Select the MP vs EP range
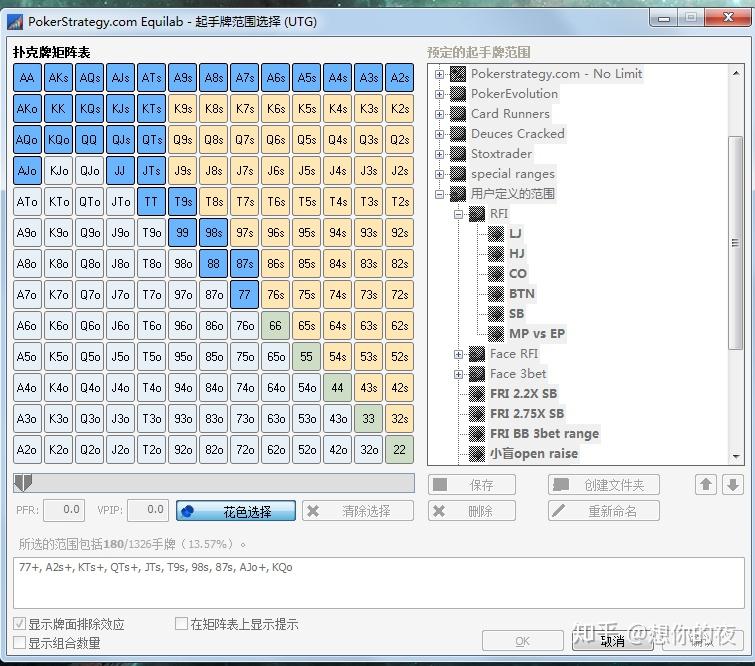 coord(537,334)
